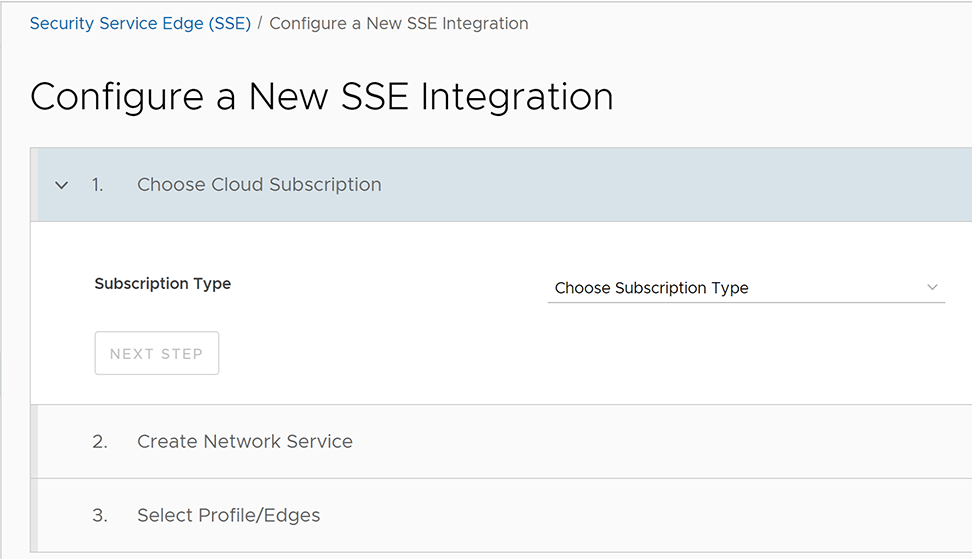The width and height of the screenshot is (972, 559).
Task: Expand the Select Profile/Edges step
Action: pyautogui.click(x=228, y=515)
